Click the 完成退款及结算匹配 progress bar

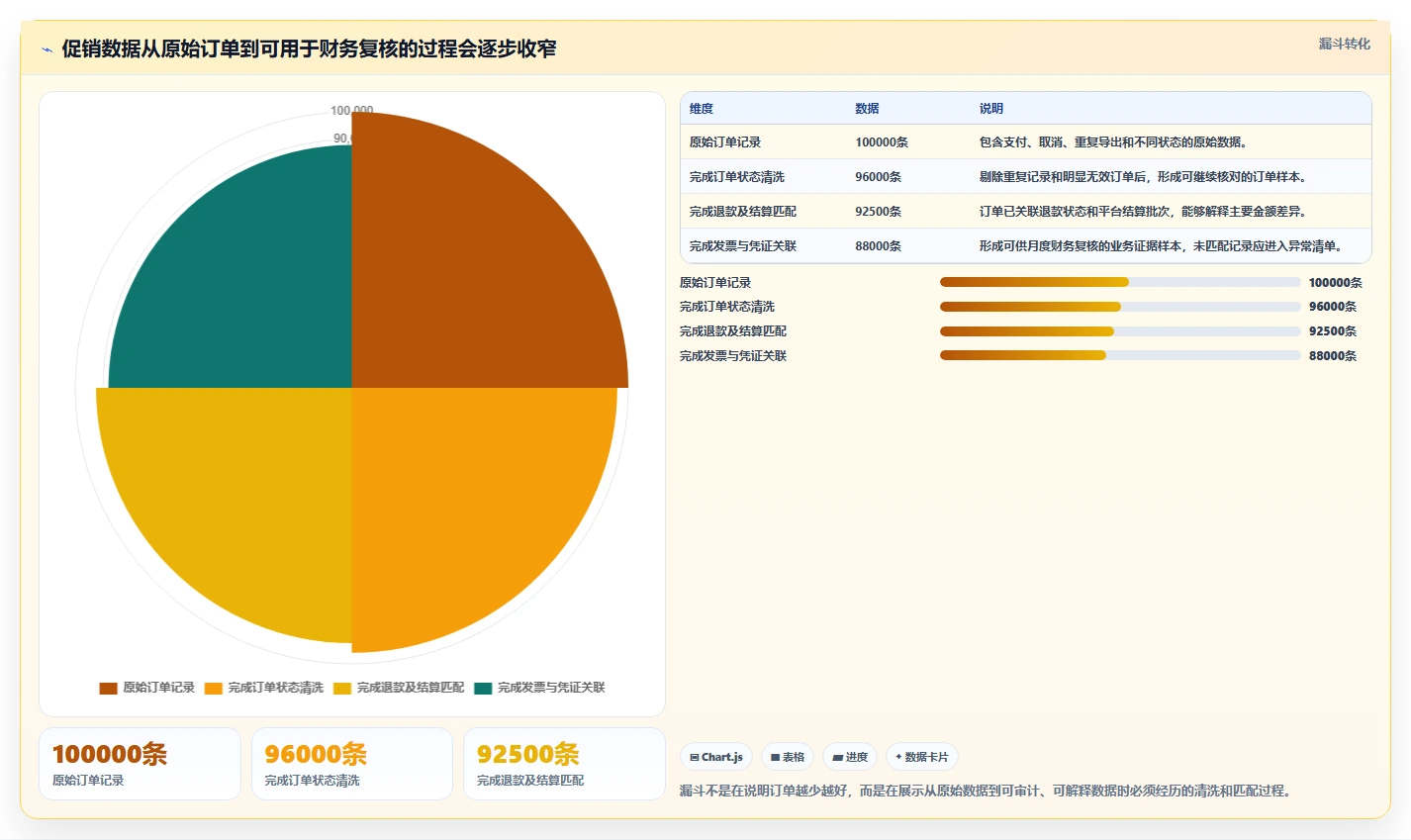tap(1120, 331)
